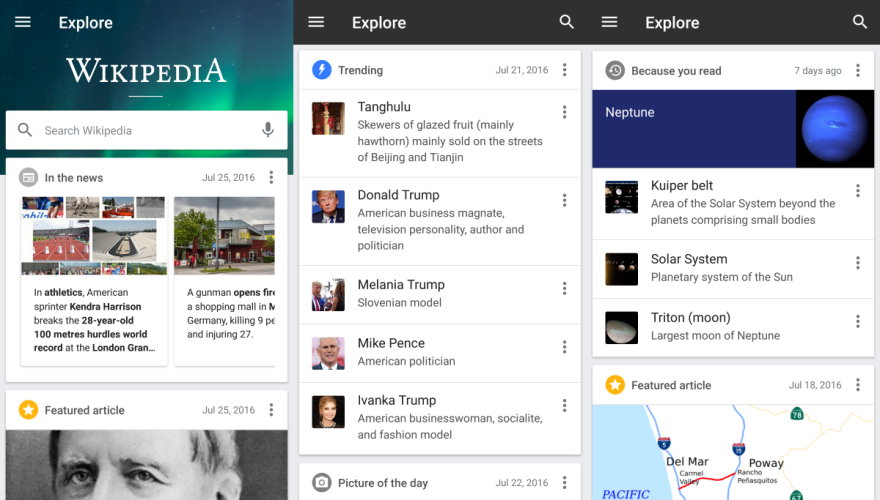880x500 pixels.
Task: Open the Solar System article title
Action: point(689,259)
